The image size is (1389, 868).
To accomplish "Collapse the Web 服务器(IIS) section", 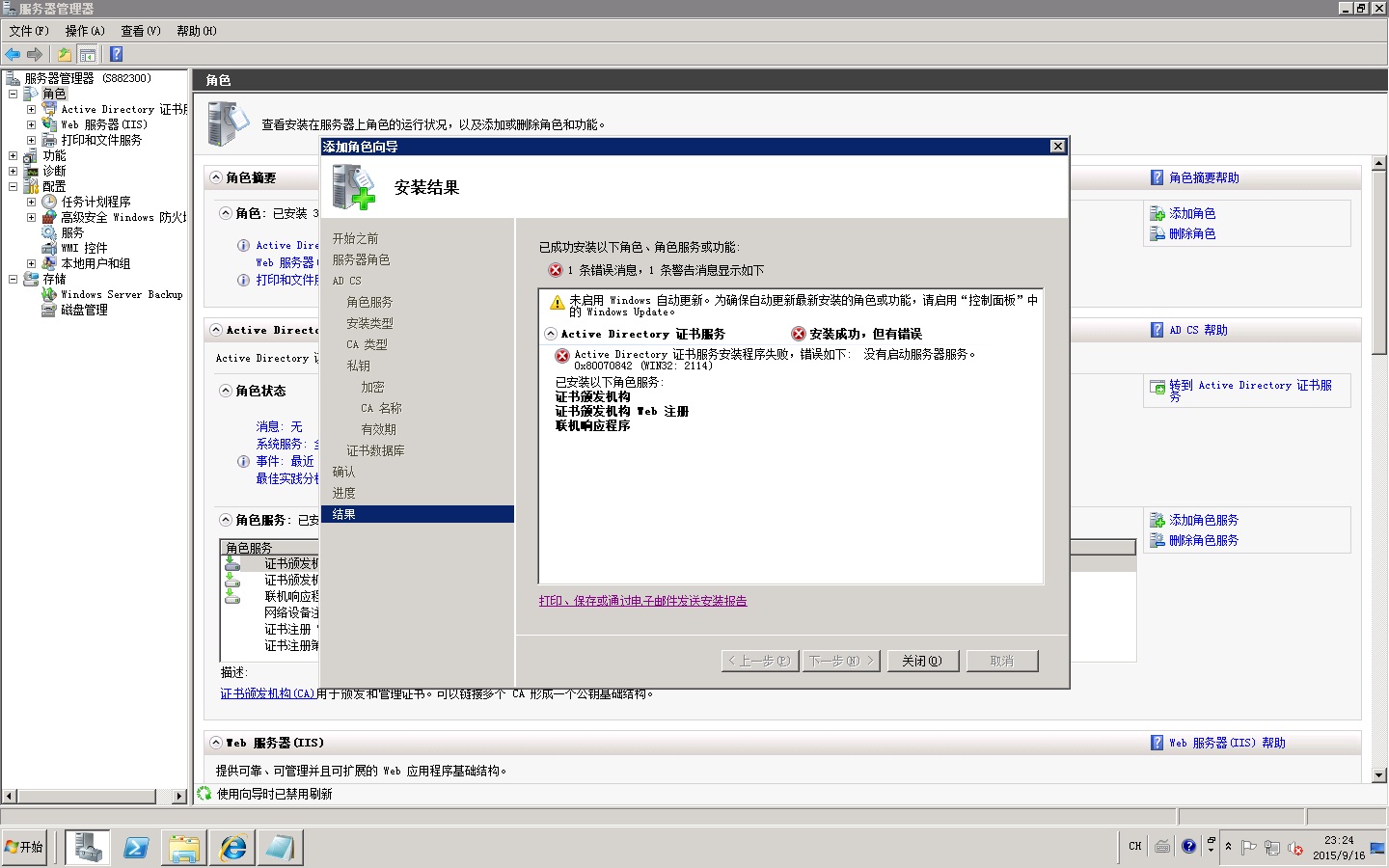I will point(216,743).
